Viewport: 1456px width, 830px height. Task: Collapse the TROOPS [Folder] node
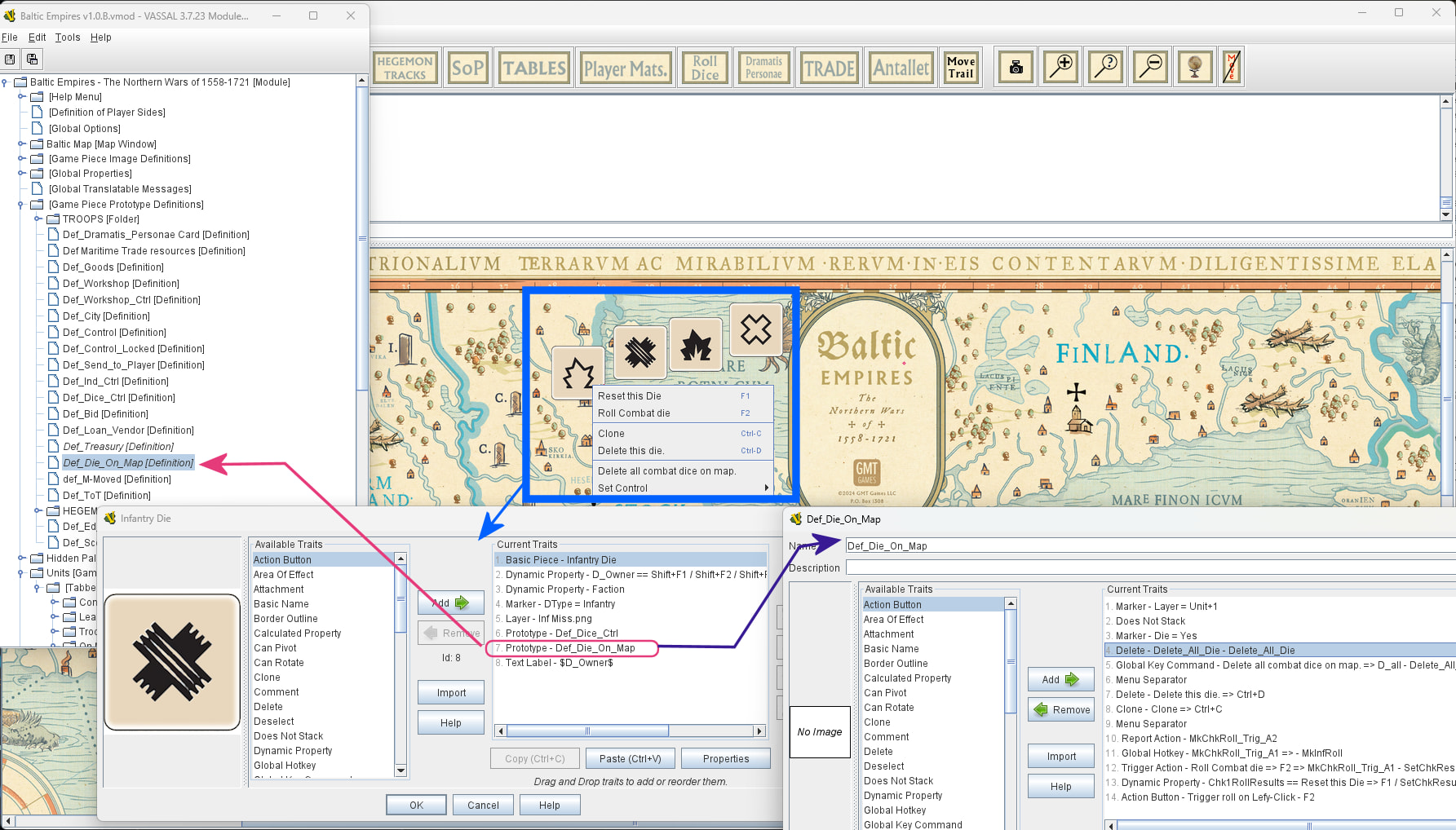pos(38,219)
